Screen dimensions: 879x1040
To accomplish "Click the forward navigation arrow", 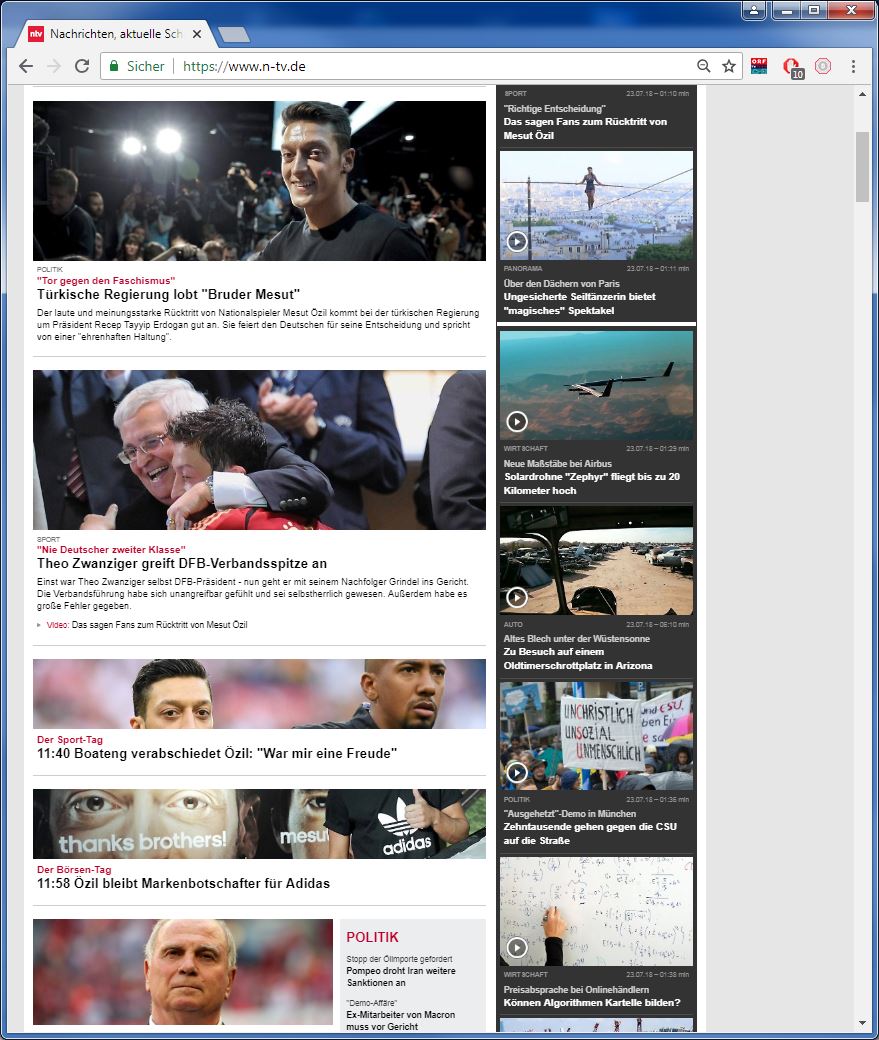I will (54, 66).
